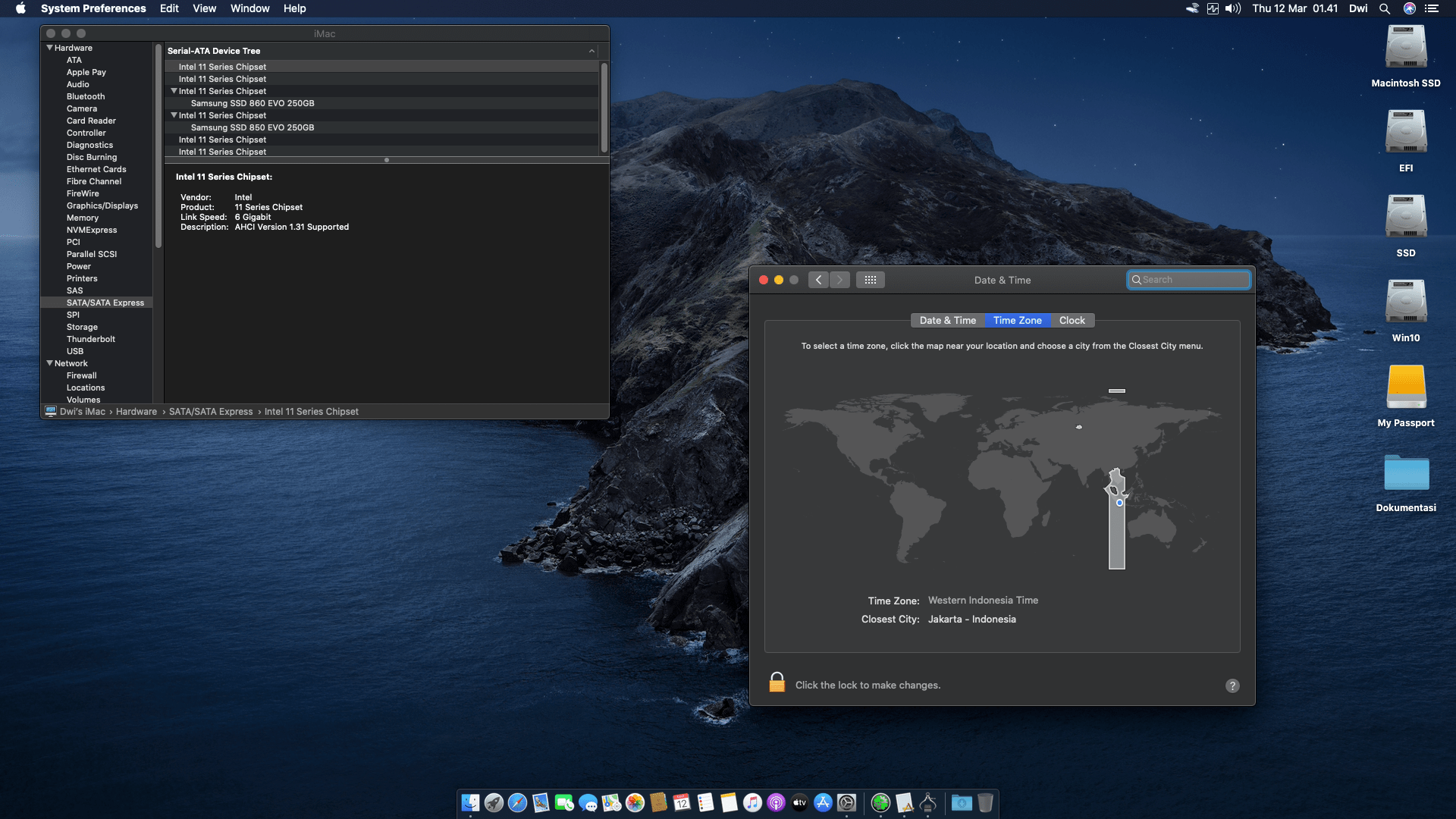Select Storage in the Hardware sidebar
1456x819 pixels.
click(x=82, y=327)
